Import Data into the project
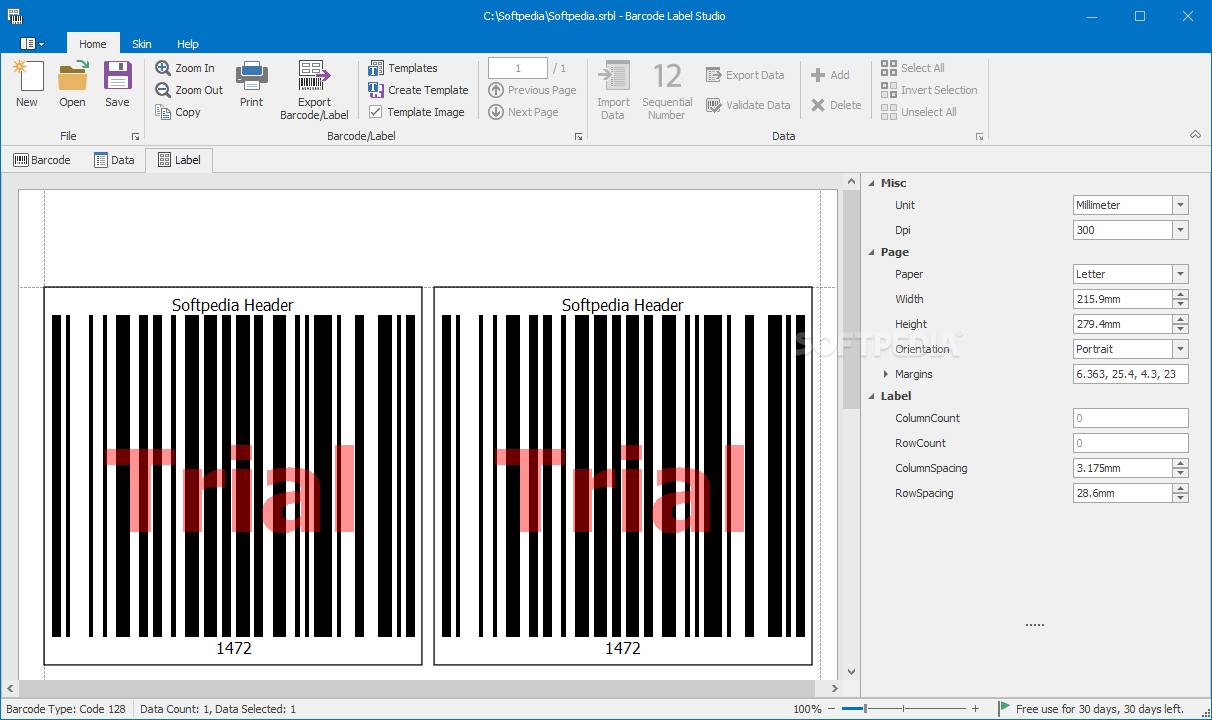1212x720 pixels. pyautogui.click(x=613, y=90)
